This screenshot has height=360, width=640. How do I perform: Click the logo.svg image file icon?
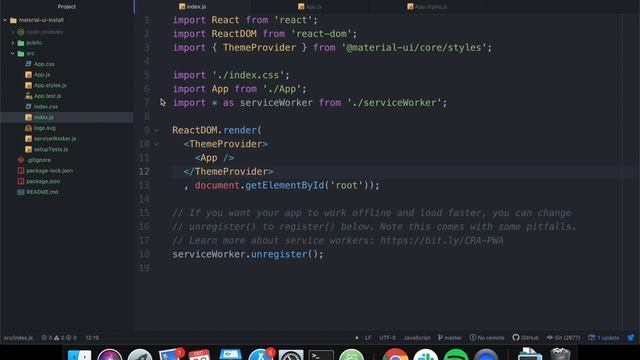pyautogui.click(x=28, y=128)
